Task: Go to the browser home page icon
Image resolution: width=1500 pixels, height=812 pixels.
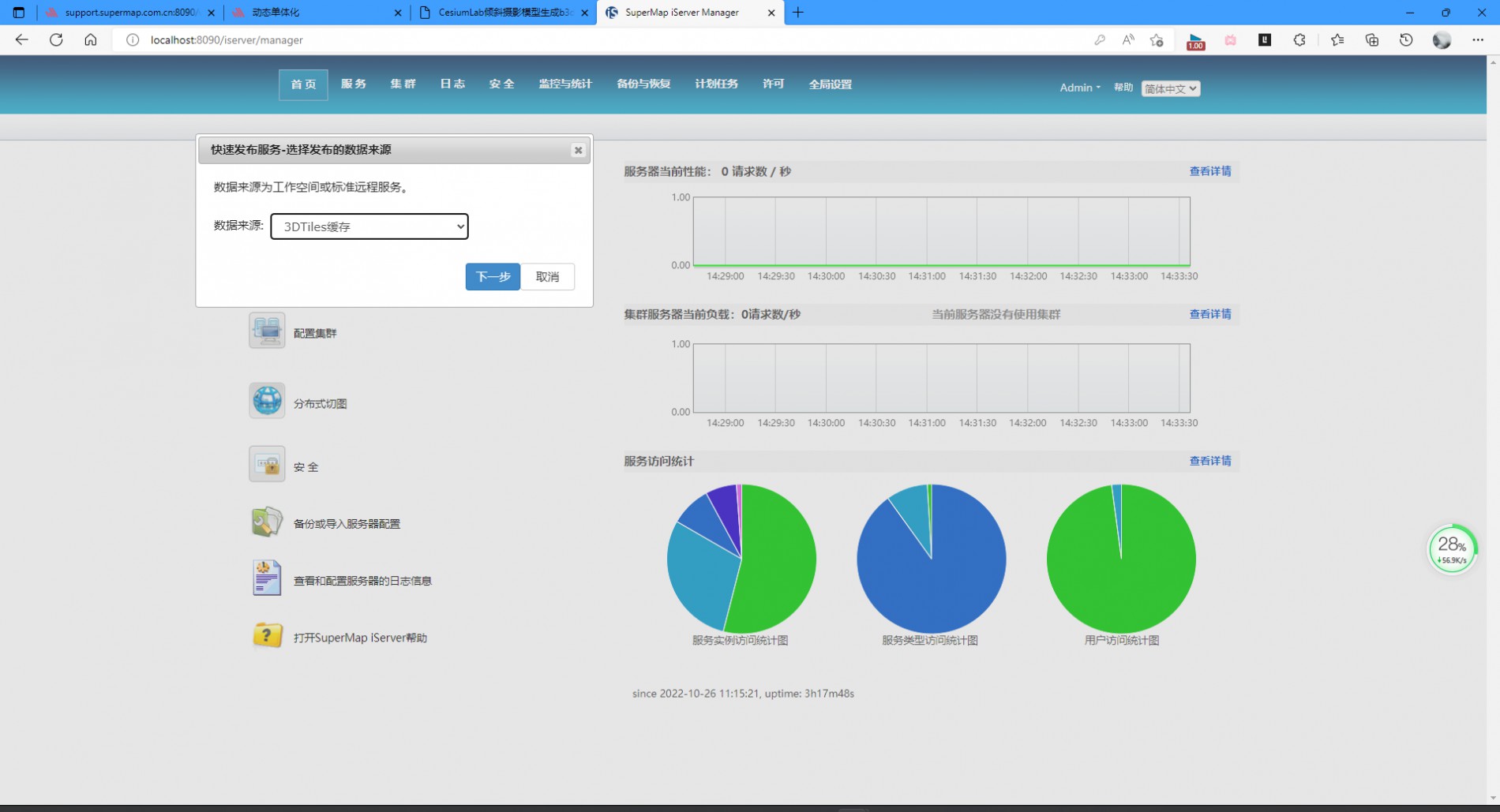Action: (x=91, y=39)
